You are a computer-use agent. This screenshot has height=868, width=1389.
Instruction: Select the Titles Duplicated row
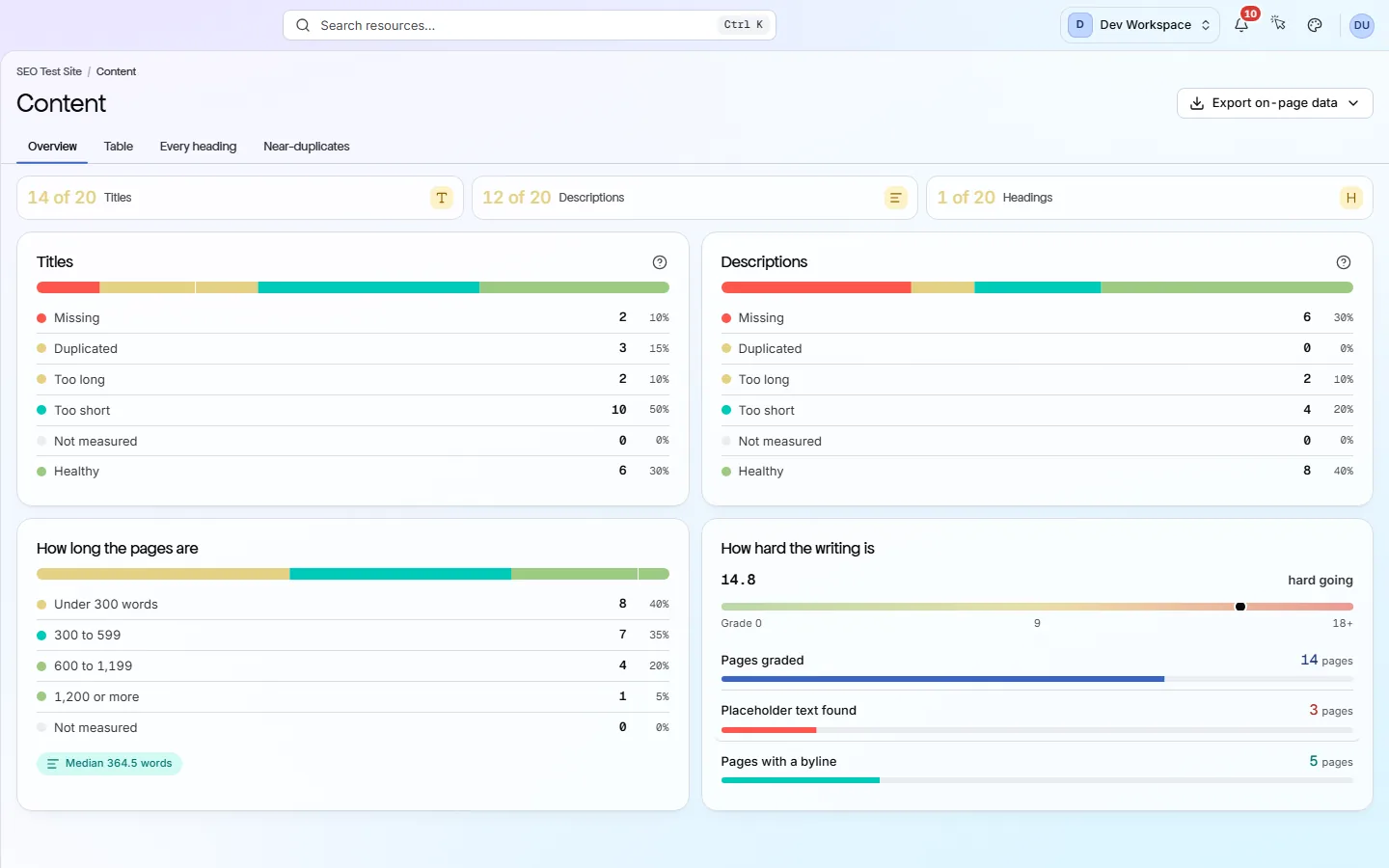(x=353, y=348)
